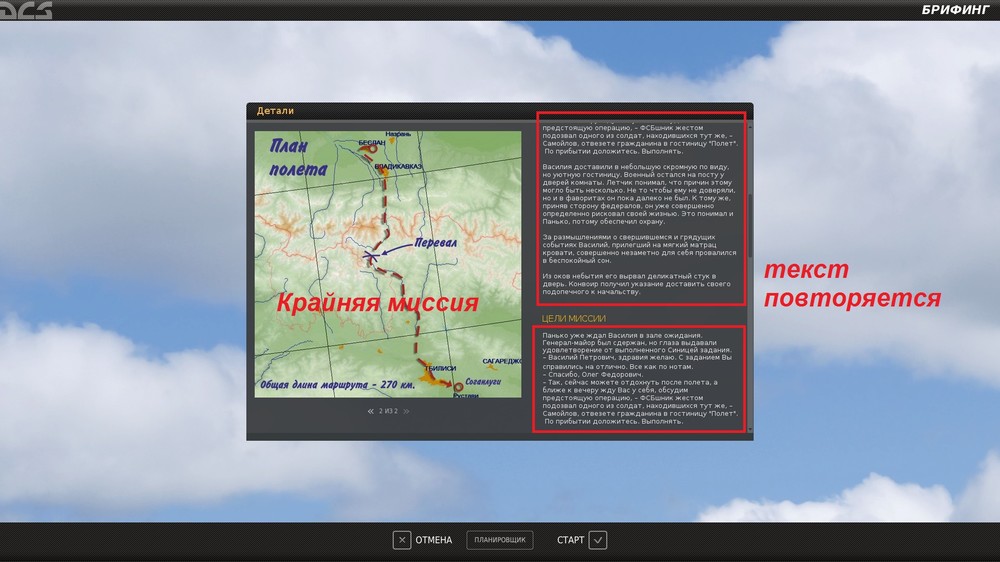The width and height of the screenshot is (1000, 562).
Task: Click the checkmark icon beside СТАРТ
Action: tap(598, 540)
